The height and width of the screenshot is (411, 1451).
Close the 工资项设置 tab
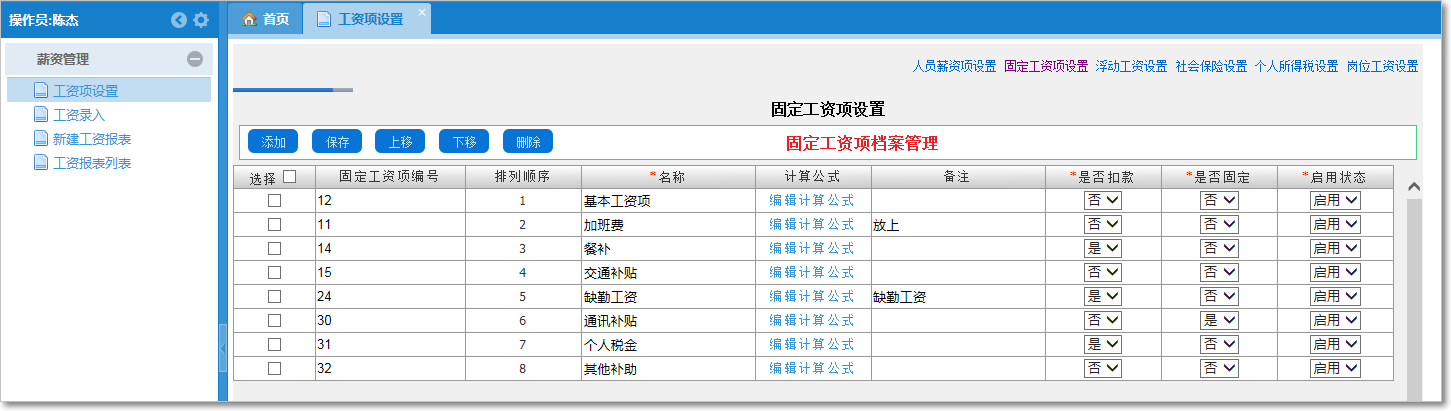422,11
